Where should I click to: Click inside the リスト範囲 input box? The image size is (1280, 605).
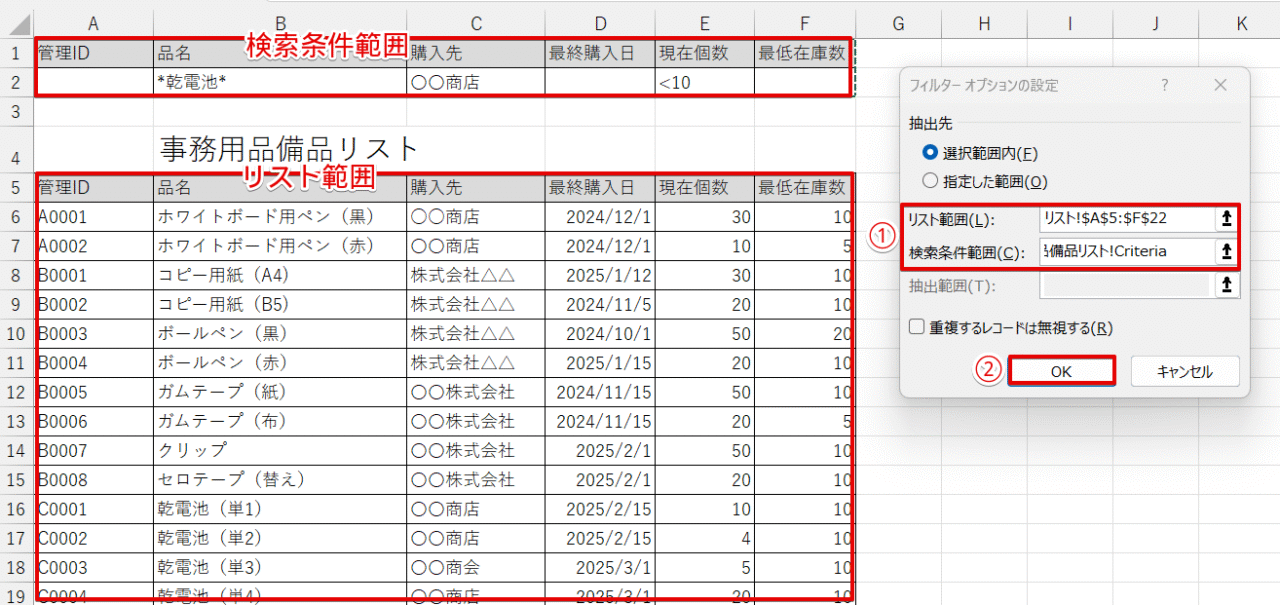tap(1125, 219)
